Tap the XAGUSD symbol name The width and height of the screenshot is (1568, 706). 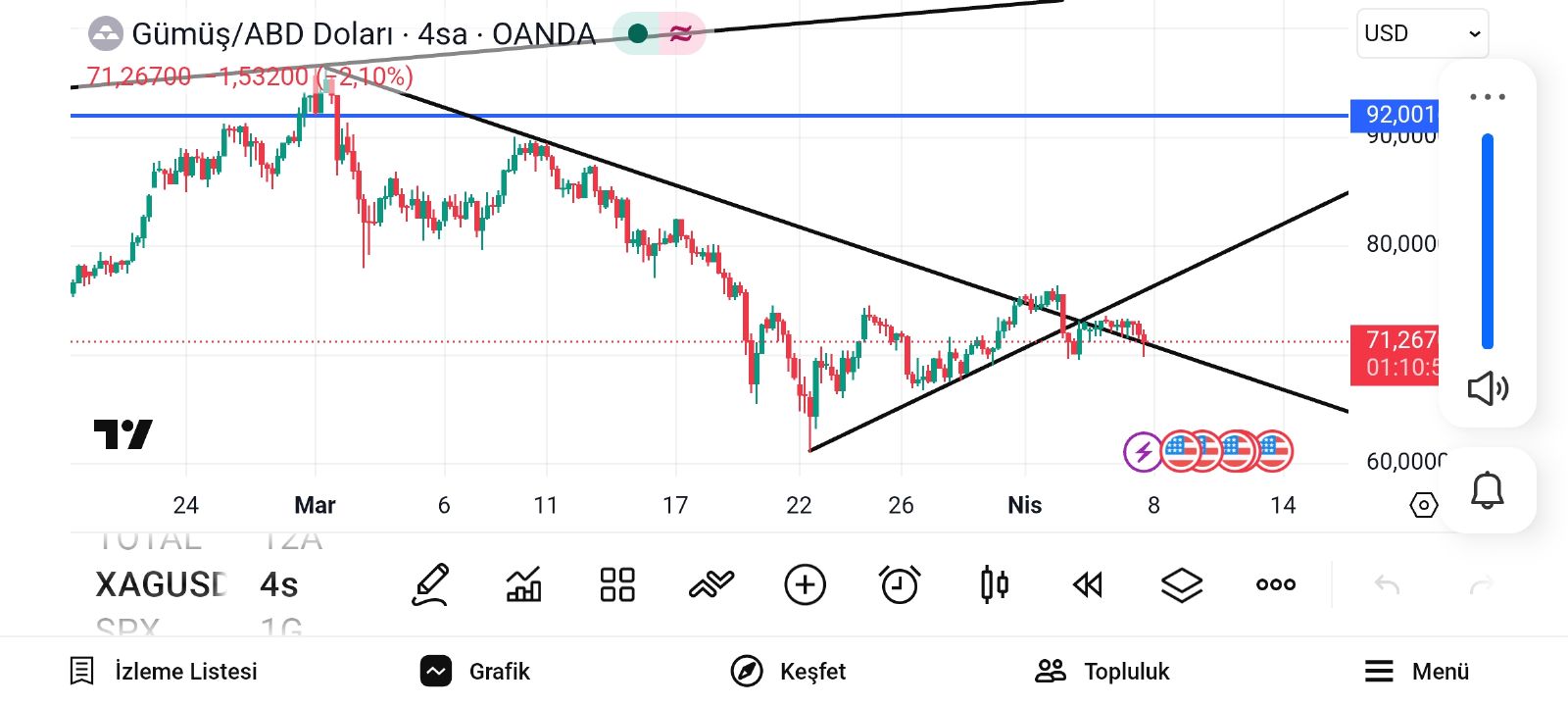click(161, 585)
